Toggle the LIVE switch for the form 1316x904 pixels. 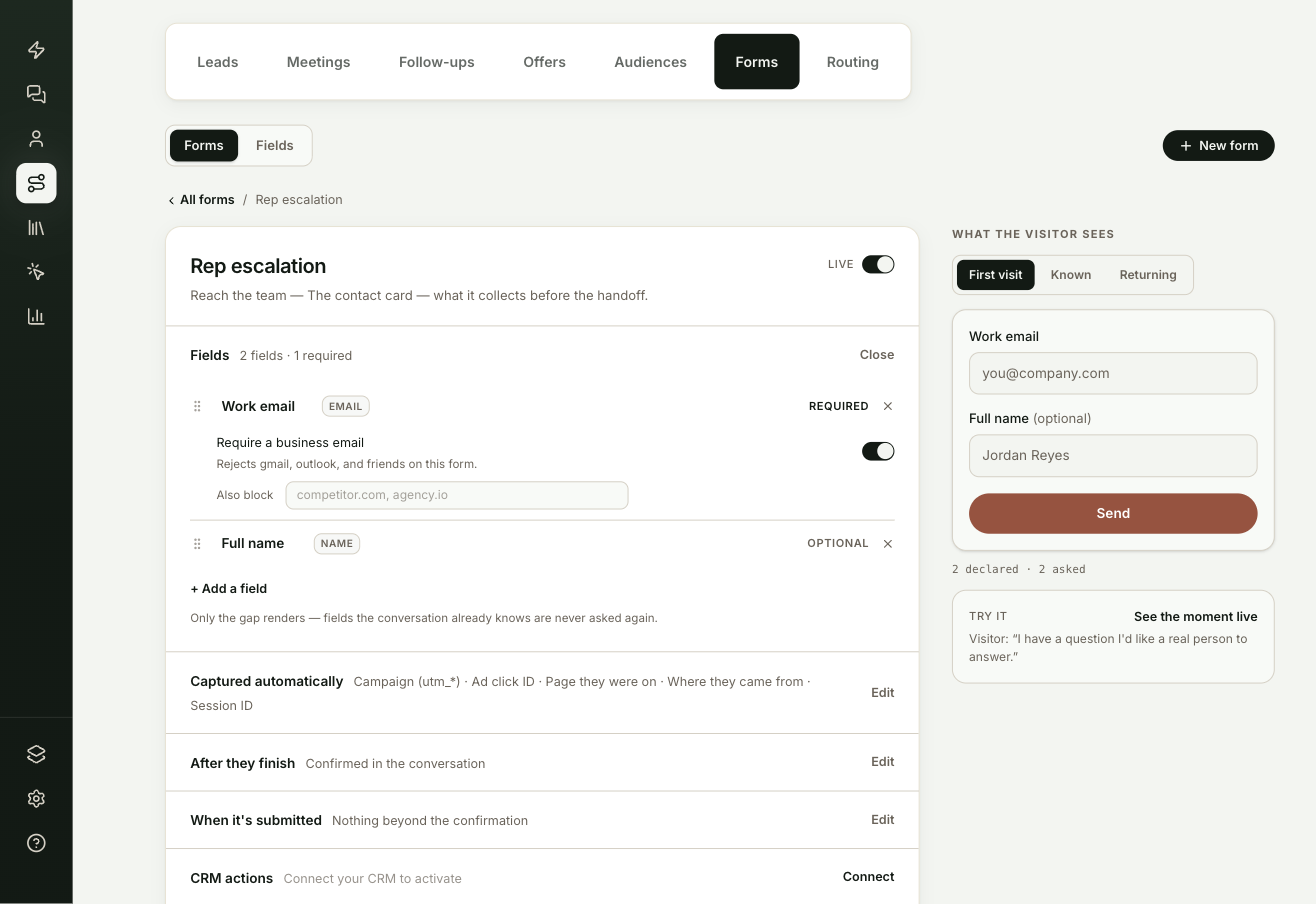878,264
